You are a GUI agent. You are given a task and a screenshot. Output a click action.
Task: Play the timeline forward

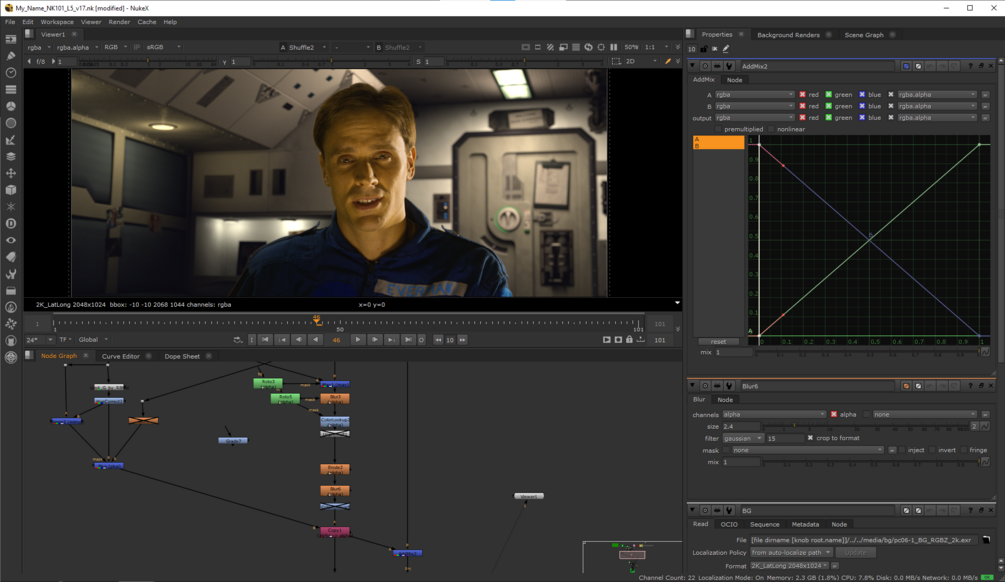click(358, 340)
